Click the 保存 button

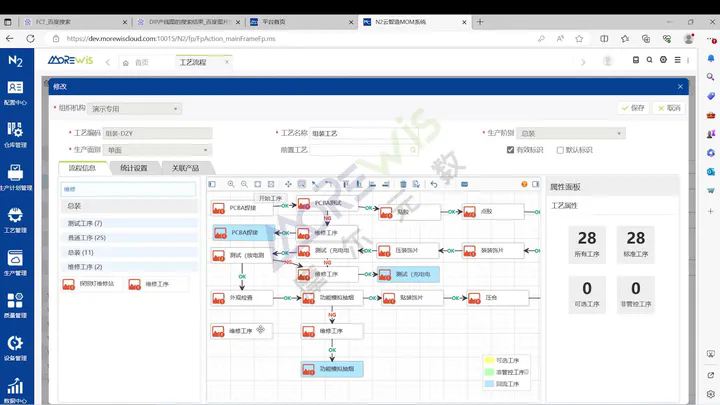click(634, 108)
